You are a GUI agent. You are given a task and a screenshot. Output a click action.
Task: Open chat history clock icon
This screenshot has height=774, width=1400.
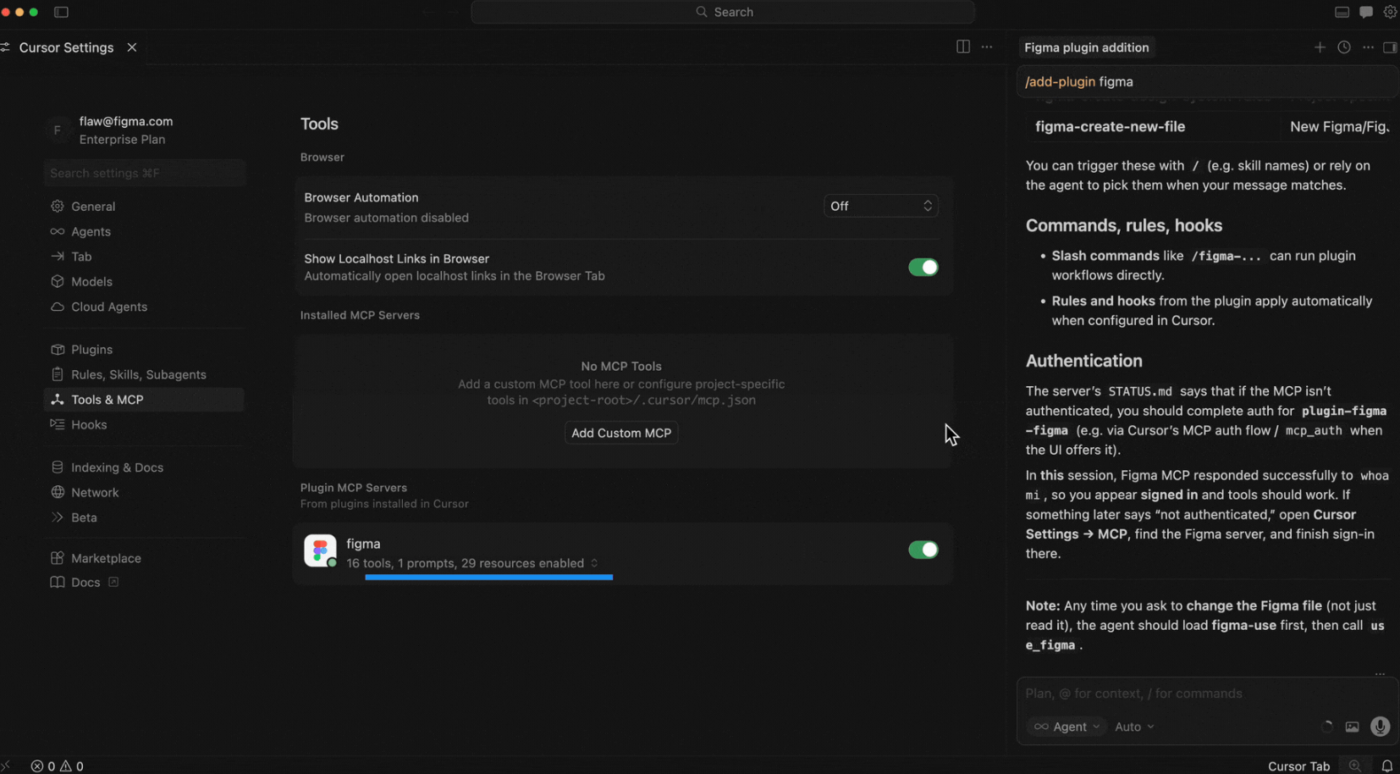point(1344,47)
